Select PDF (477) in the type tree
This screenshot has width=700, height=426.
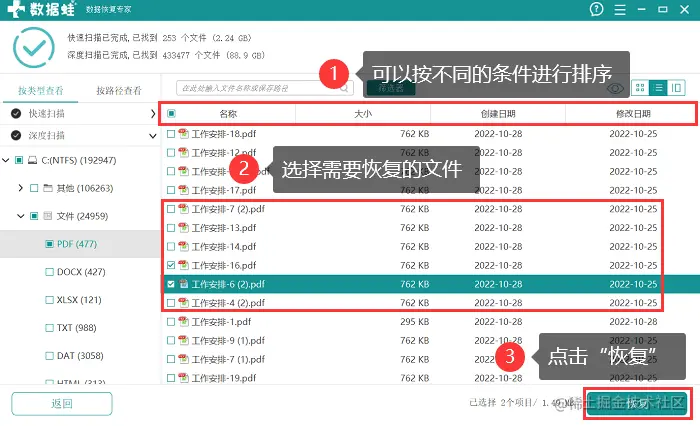(x=77, y=244)
